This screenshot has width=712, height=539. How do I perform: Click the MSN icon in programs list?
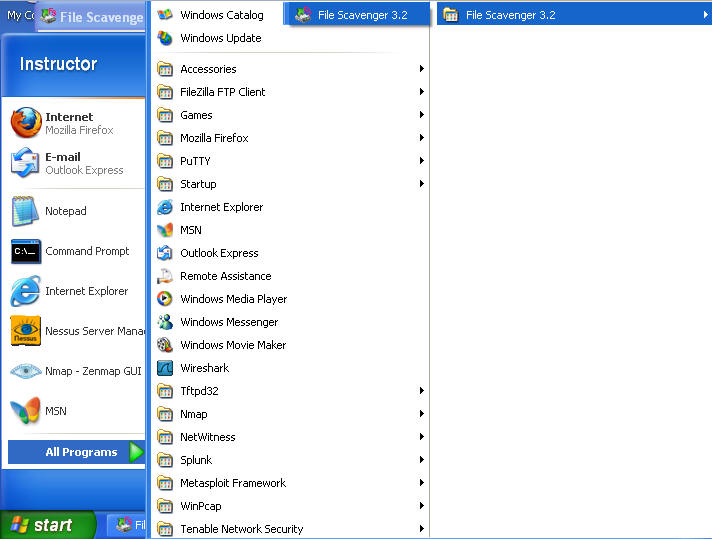click(165, 230)
